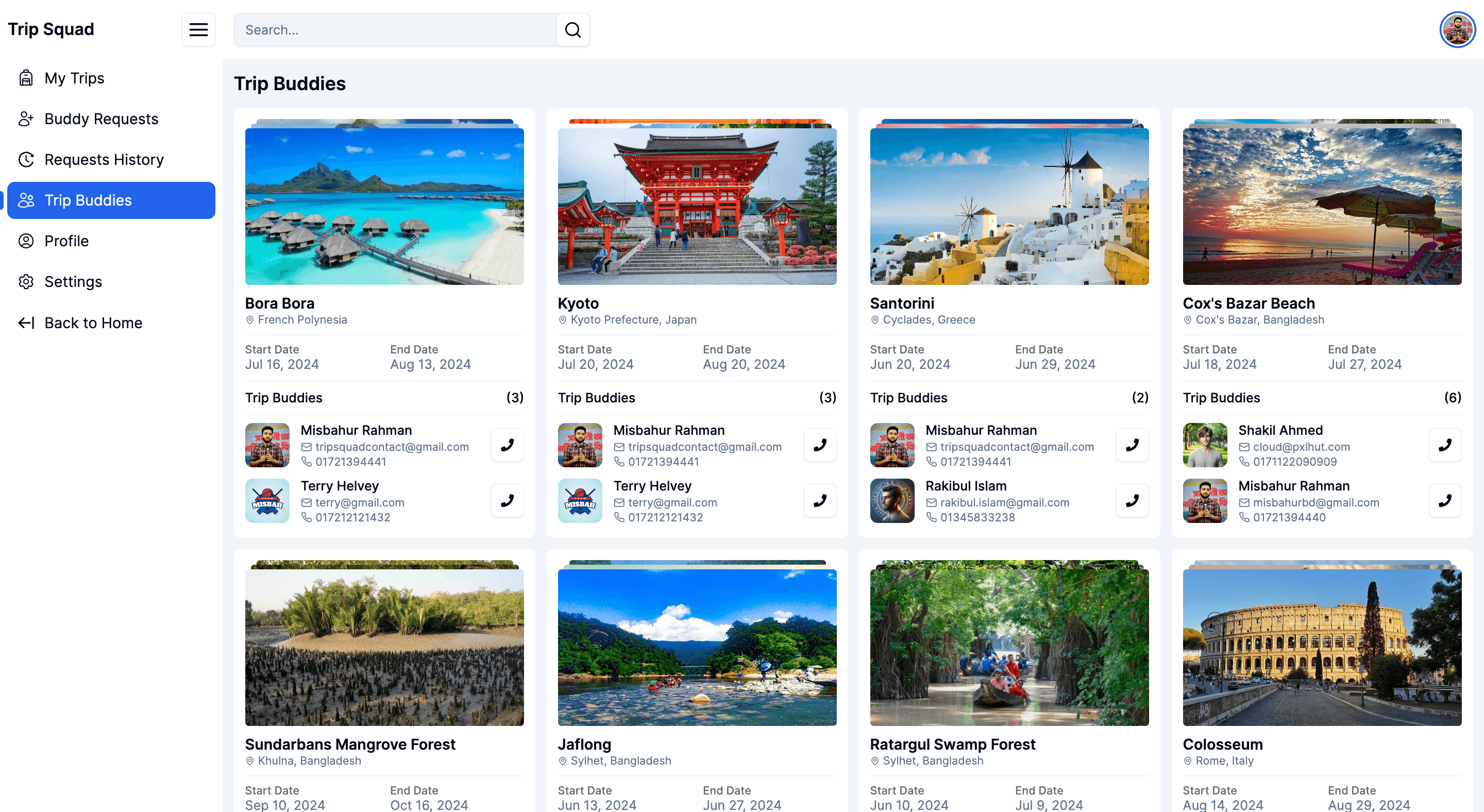Open the Bora Bora trip photo
Image resolution: width=1484 pixels, height=812 pixels.
pos(384,206)
